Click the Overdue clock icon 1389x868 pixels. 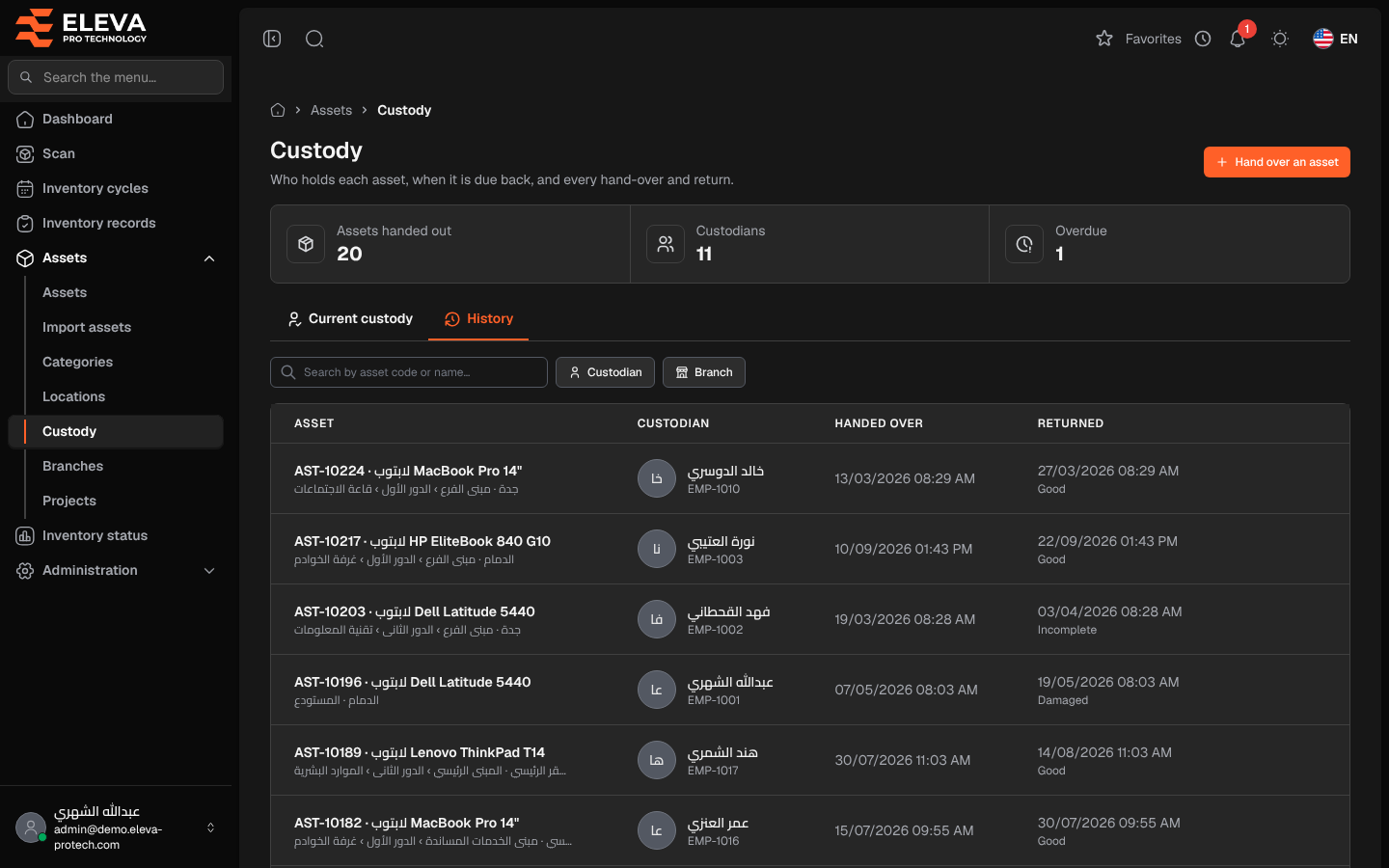tap(1024, 244)
